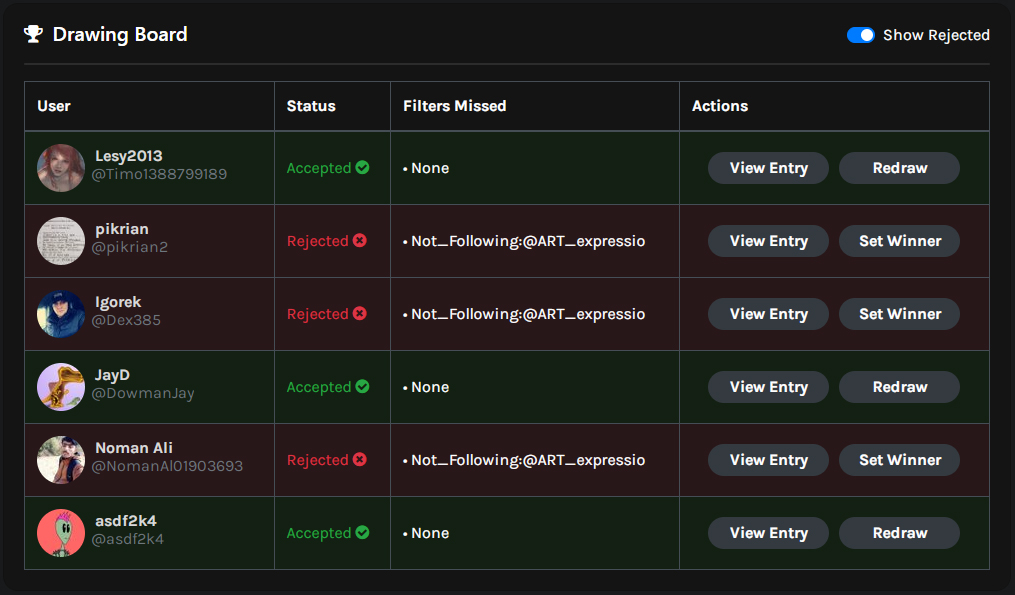Redraw asdf2k4's winning slot
Image resolution: width=1015 pixels, height=595 pixels.
(x=899, y=533)
